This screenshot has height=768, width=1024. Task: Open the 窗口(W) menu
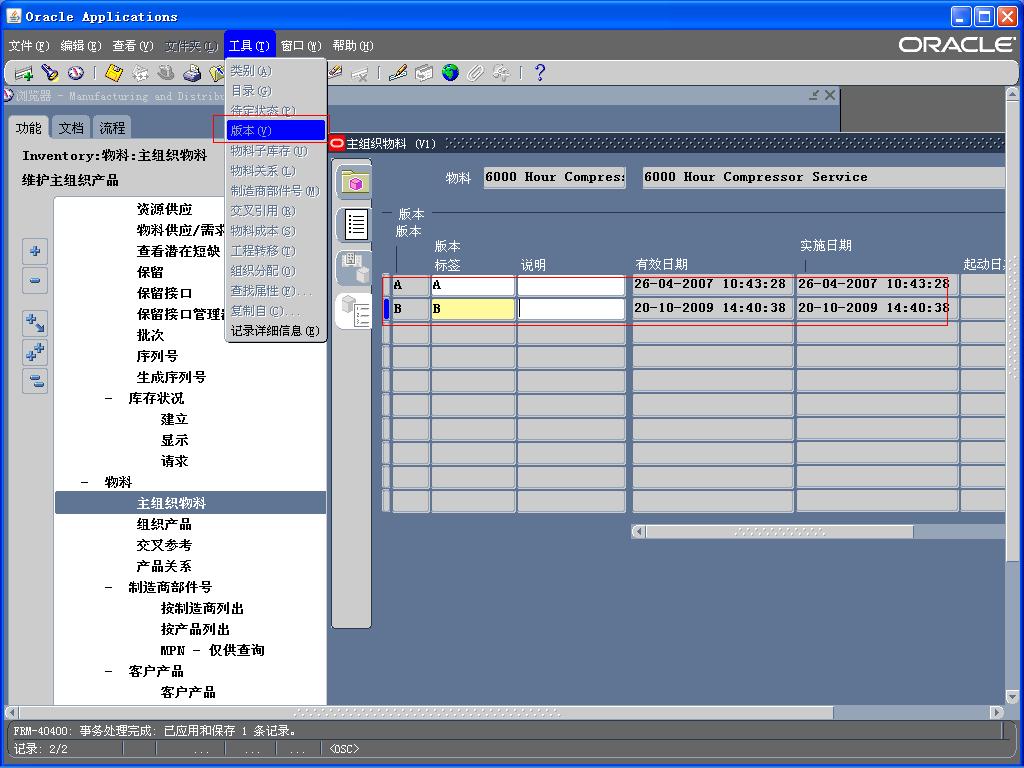[x=301, y=46]
